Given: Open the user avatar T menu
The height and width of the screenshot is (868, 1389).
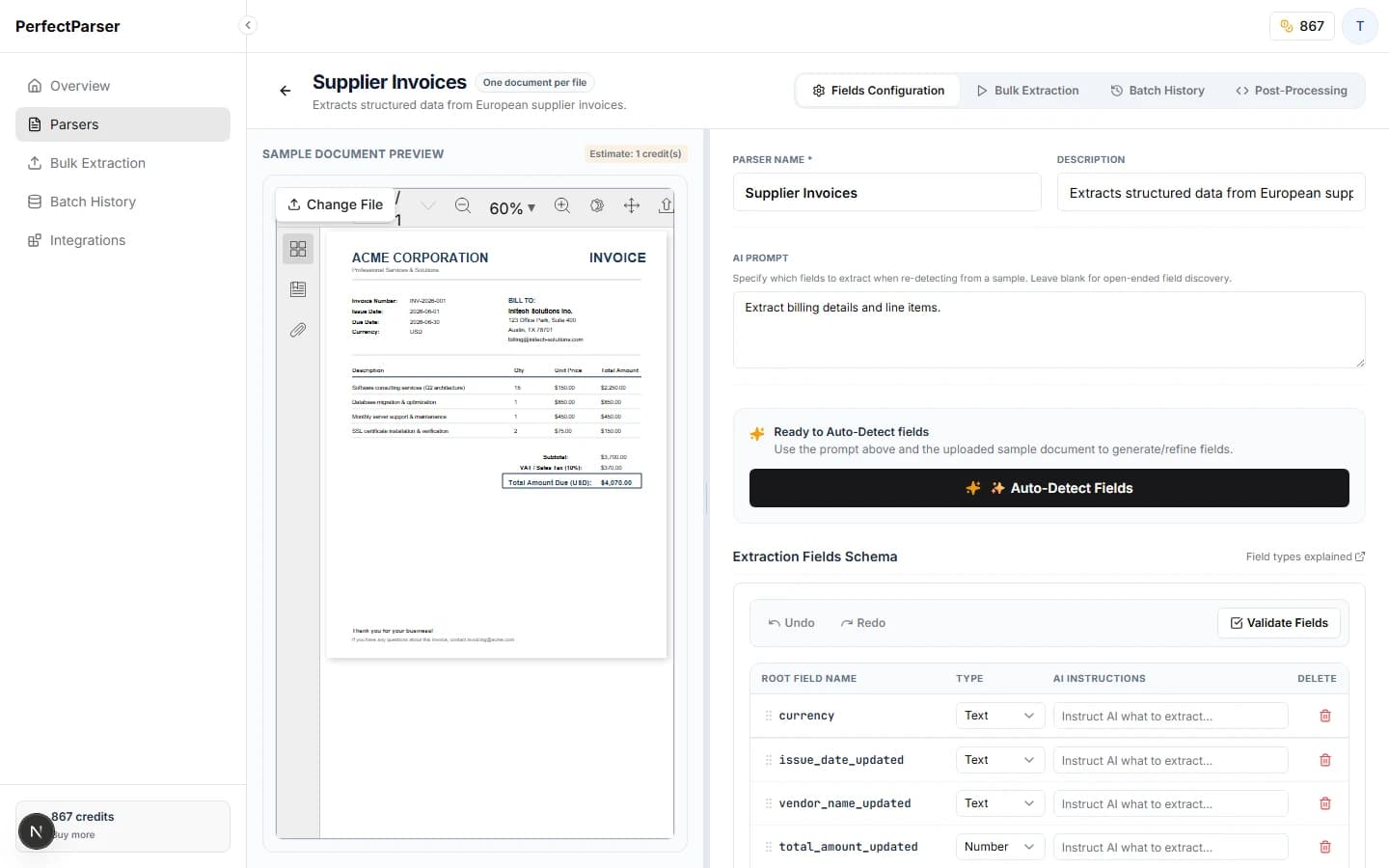Looking at the screenshot, I should click(1360, 26).
